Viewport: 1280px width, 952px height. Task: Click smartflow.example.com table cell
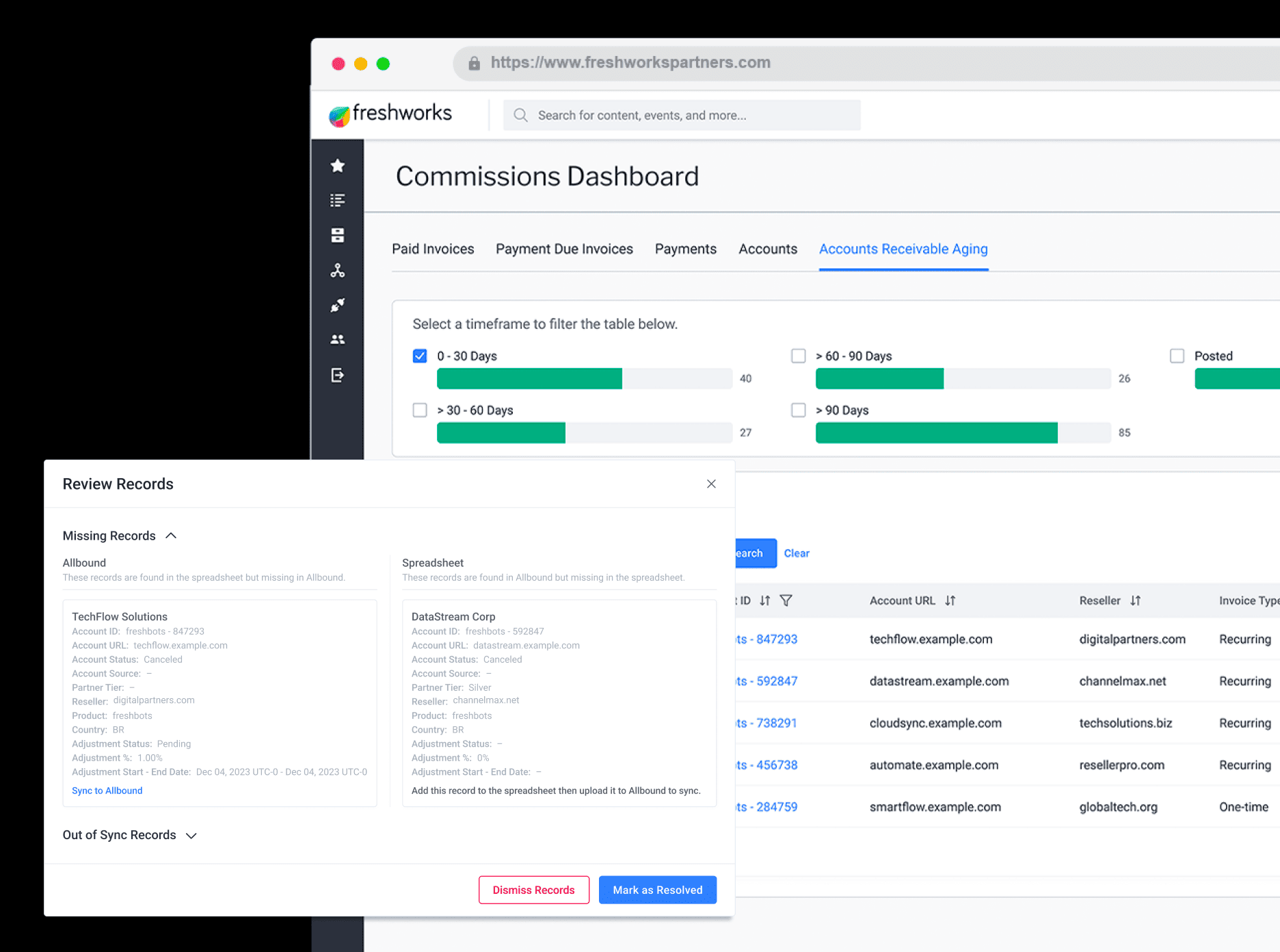[x=935, y=807]
